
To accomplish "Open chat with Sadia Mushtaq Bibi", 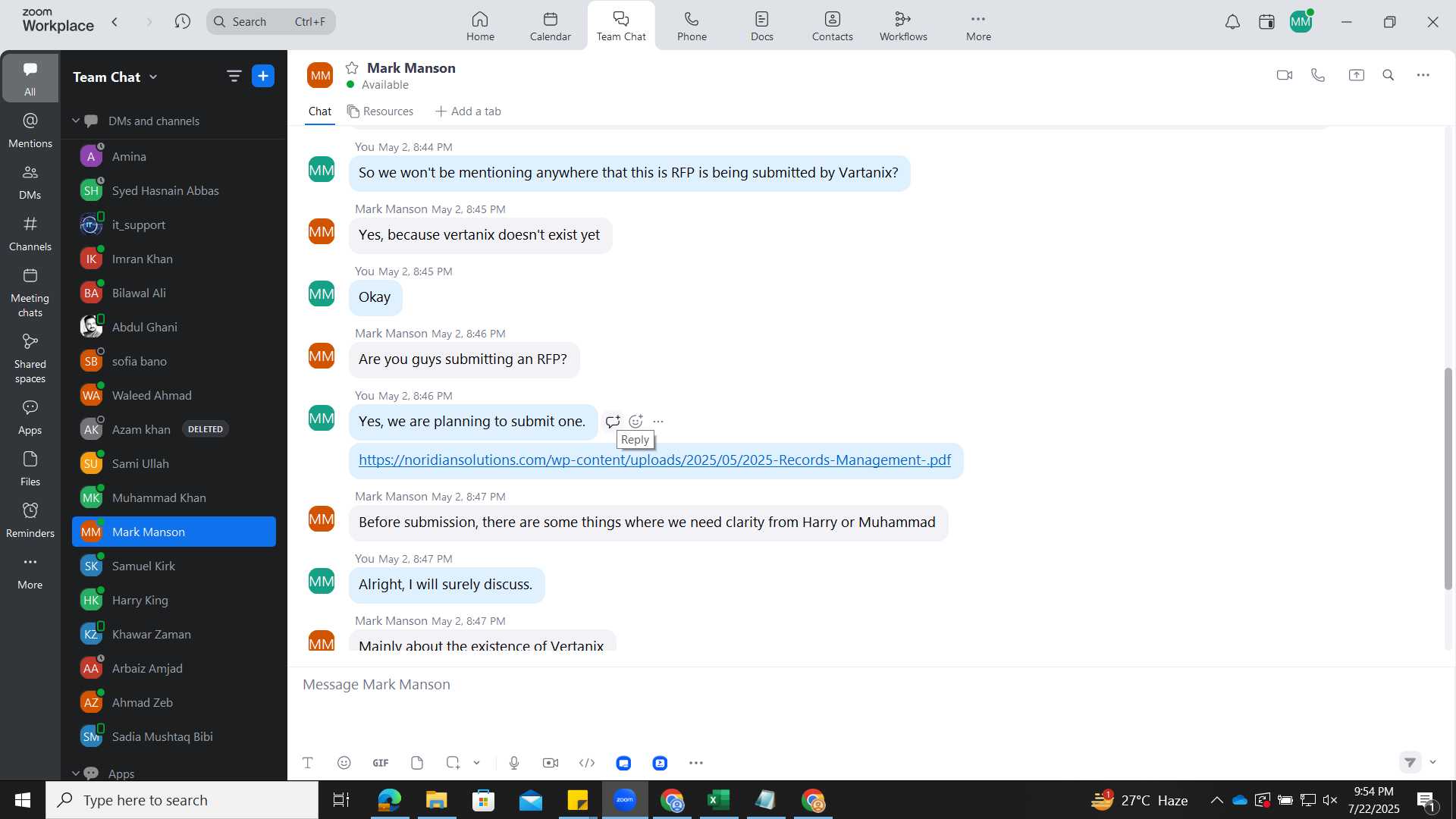I will click(x=174, y=736).
